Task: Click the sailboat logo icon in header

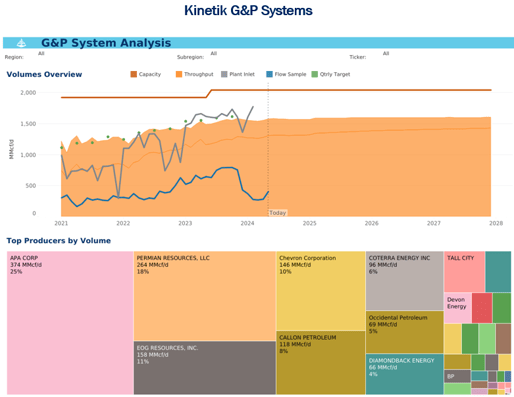Action: point(21,43)
